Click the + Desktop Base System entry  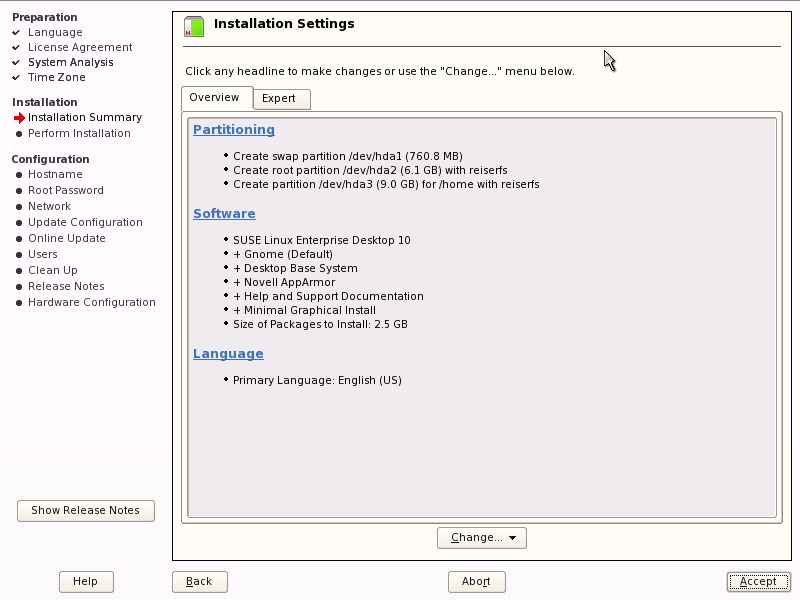pos(295,268)
